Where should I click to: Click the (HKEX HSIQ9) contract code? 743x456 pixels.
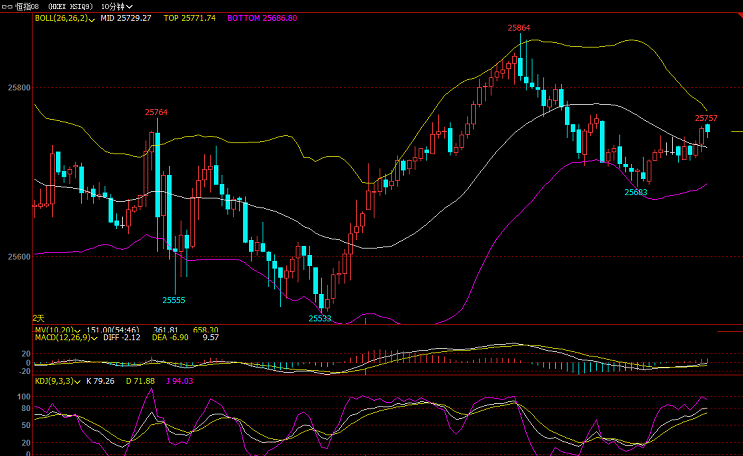[x=71, y=7]
